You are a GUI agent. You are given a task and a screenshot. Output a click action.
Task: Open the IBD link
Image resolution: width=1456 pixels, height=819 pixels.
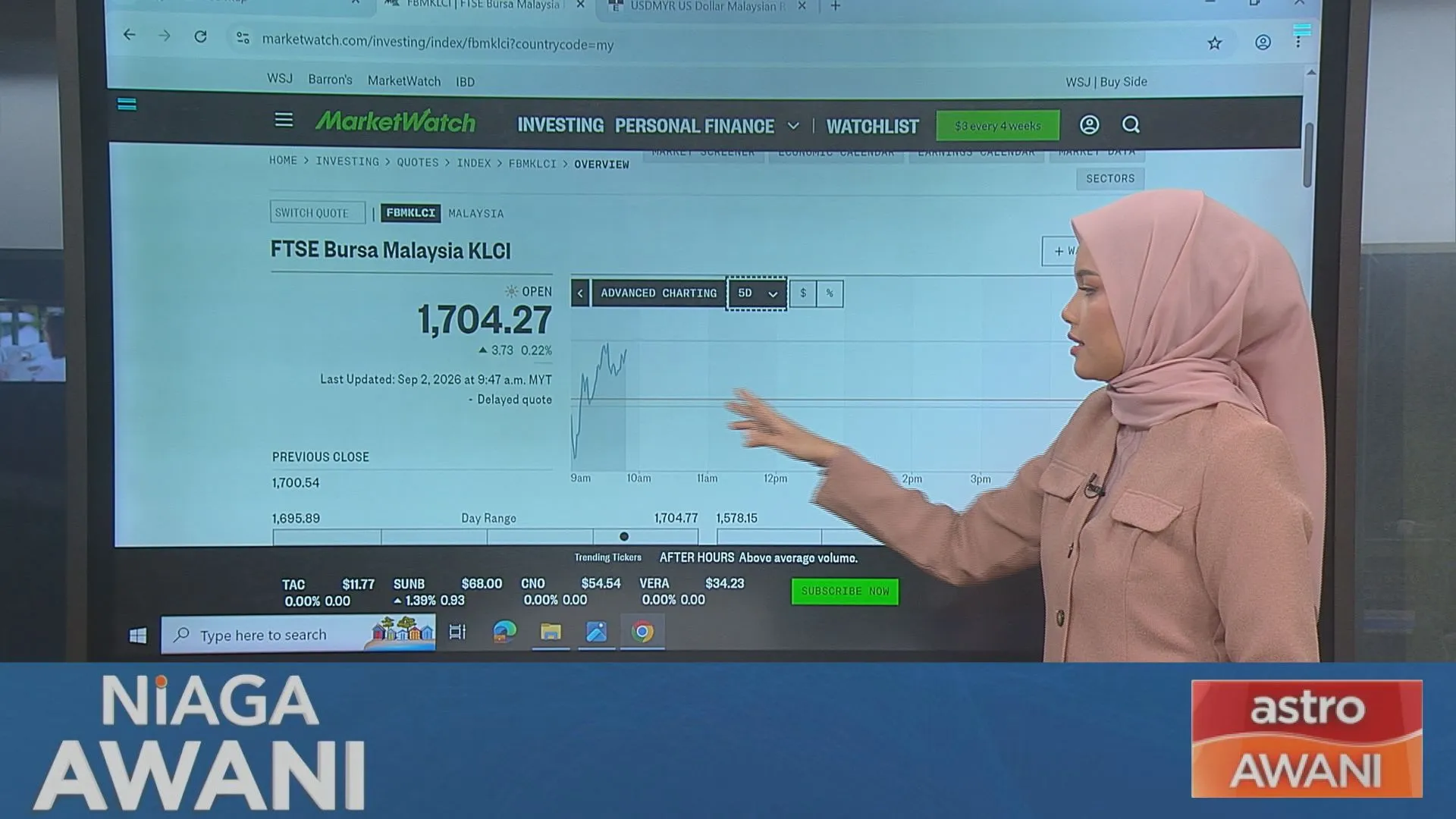pyautogui.click(x=465, y=82)
